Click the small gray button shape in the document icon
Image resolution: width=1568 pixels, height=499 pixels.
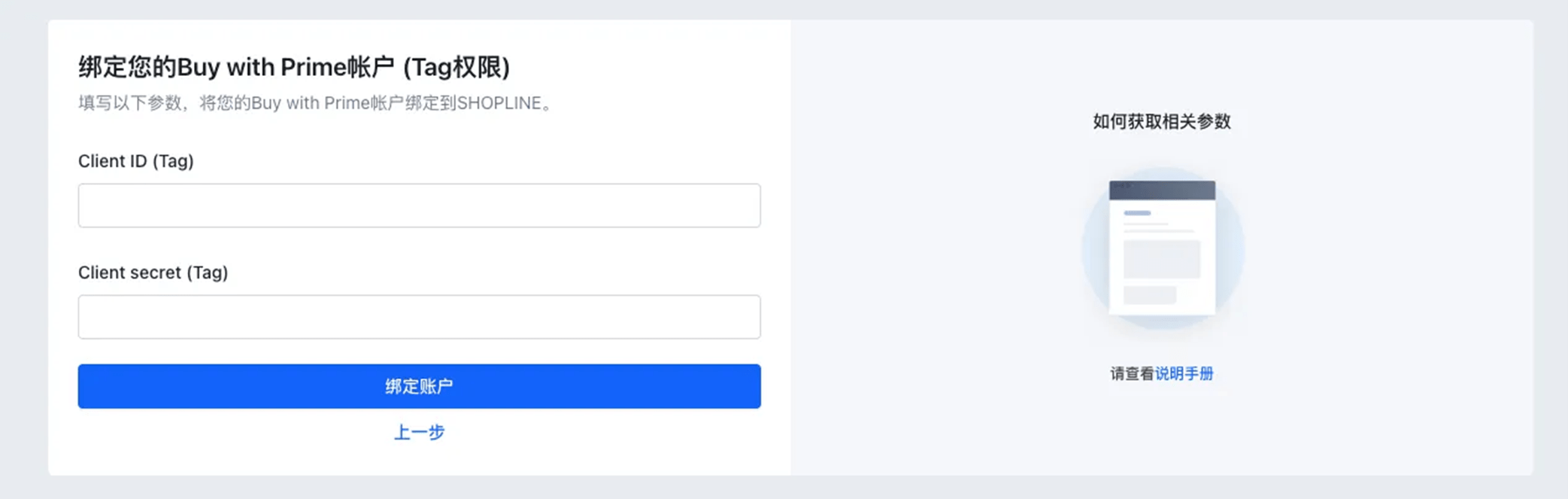pyautogui.click(x=1149, y=294)
